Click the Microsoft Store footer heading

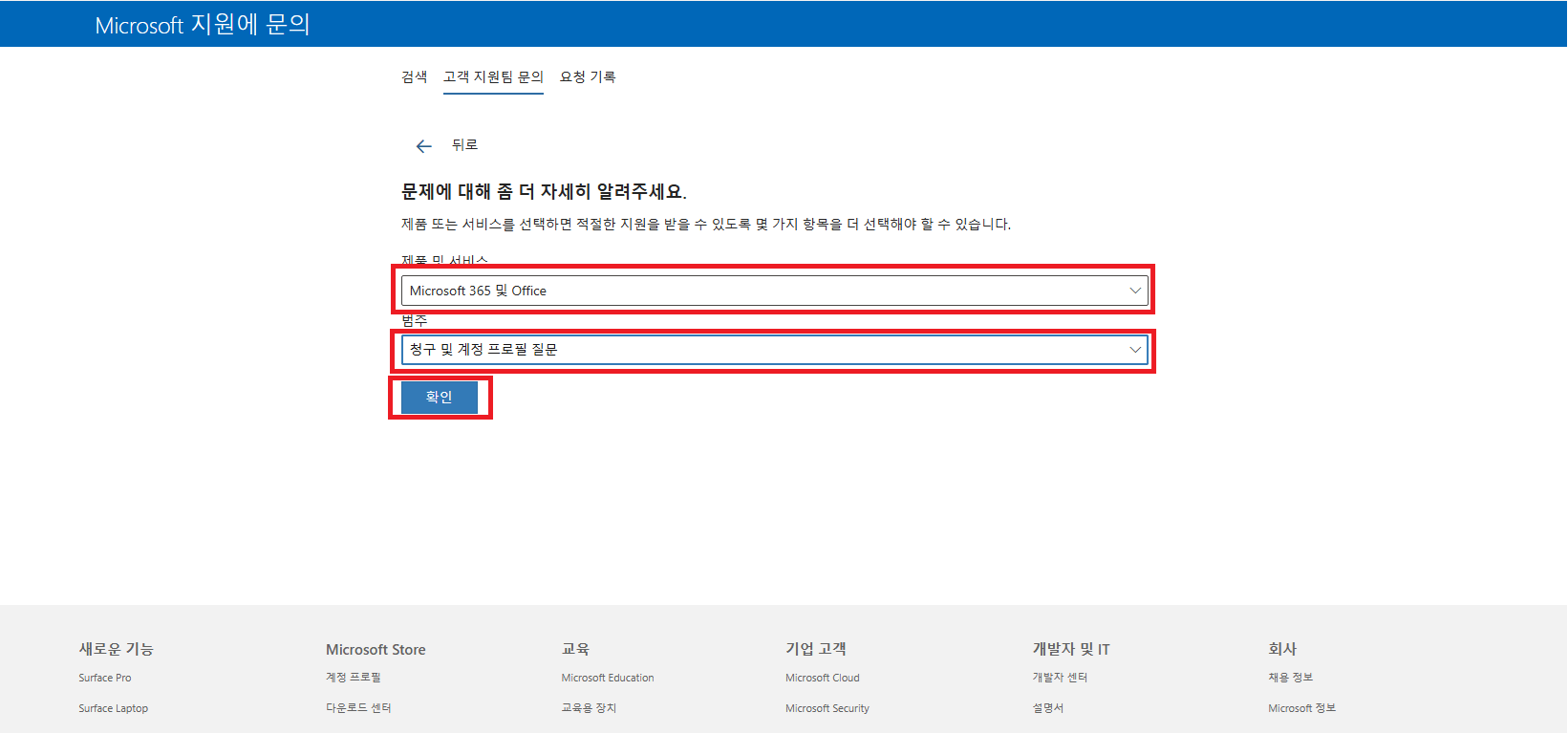[376, 649]
